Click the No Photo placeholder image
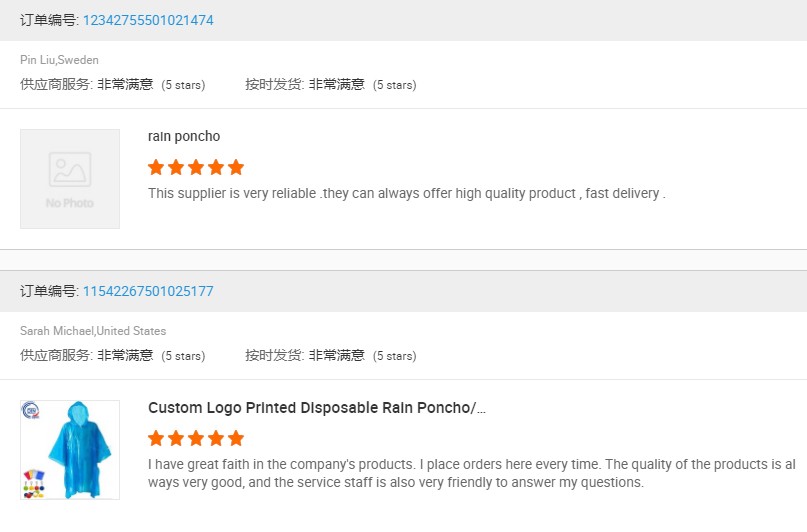The image size is (807, 532). pos(70,179)
